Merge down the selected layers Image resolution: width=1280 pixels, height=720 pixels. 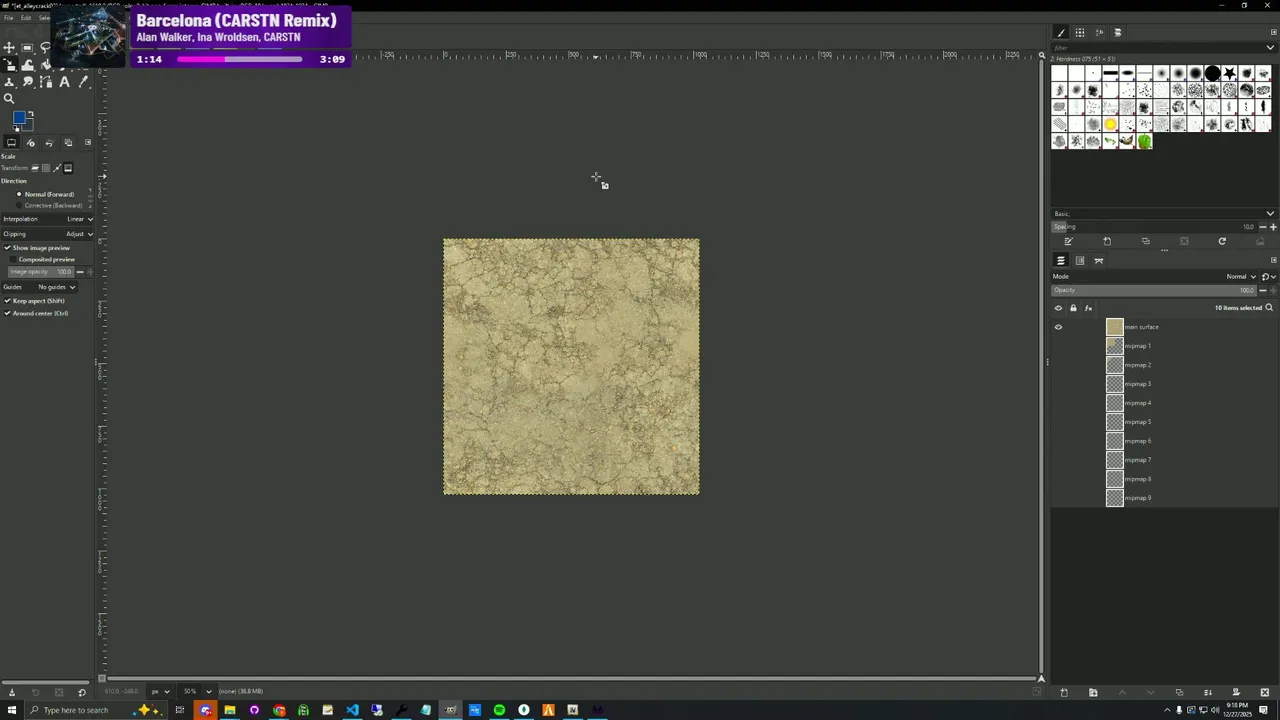pyautogui.click(x=1208, y=692)
